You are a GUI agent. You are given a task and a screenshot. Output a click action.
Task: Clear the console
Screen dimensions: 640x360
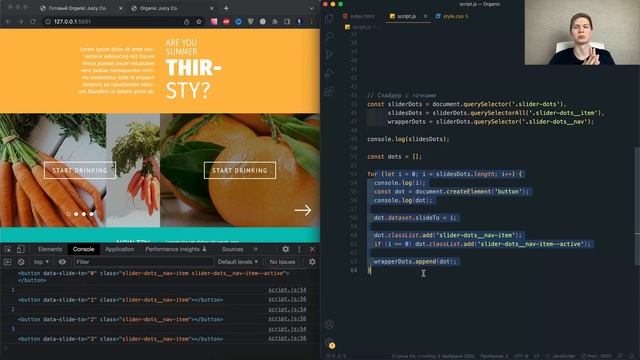coord(21,262)
